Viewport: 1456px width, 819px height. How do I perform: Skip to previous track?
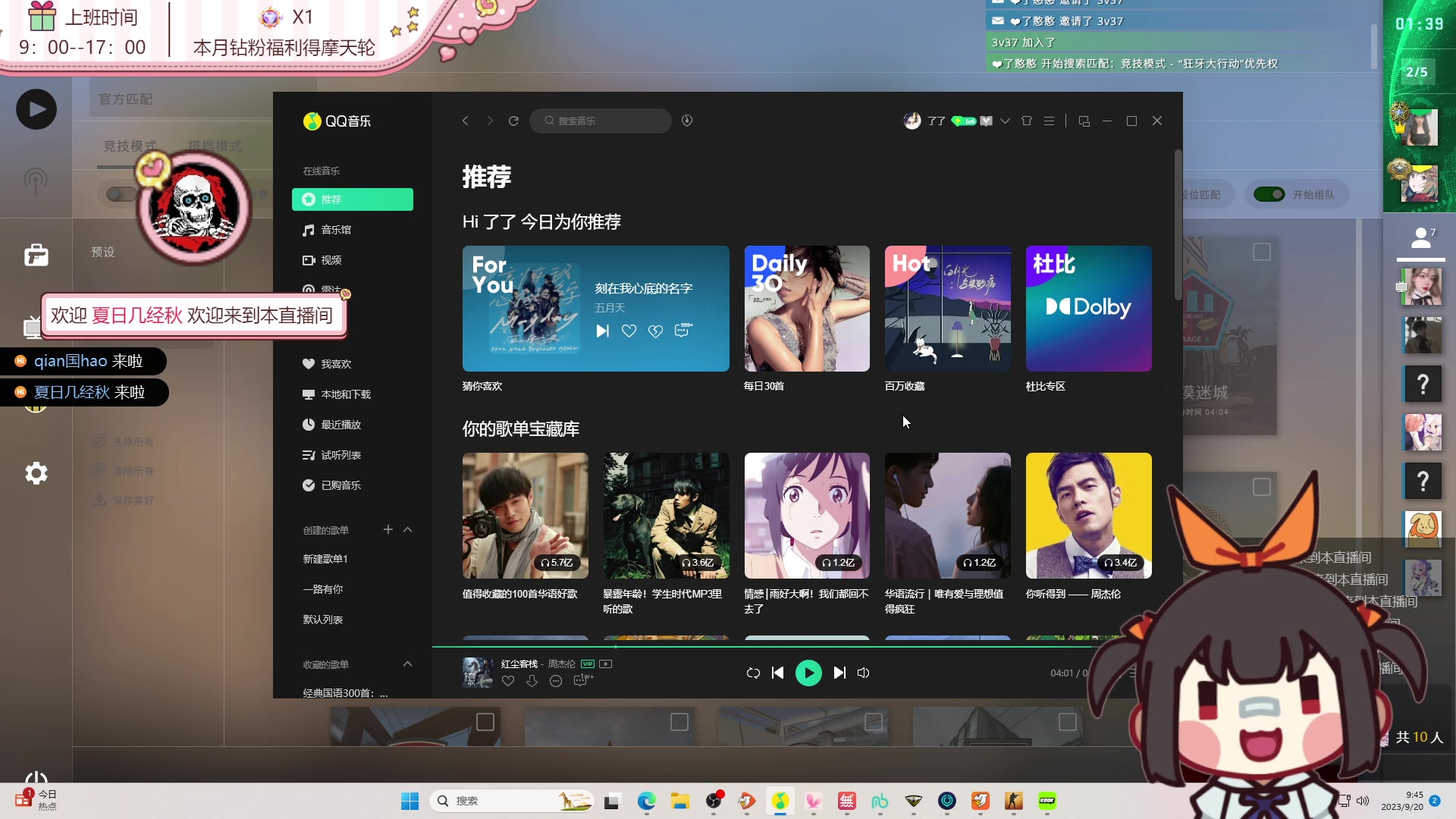777,673
